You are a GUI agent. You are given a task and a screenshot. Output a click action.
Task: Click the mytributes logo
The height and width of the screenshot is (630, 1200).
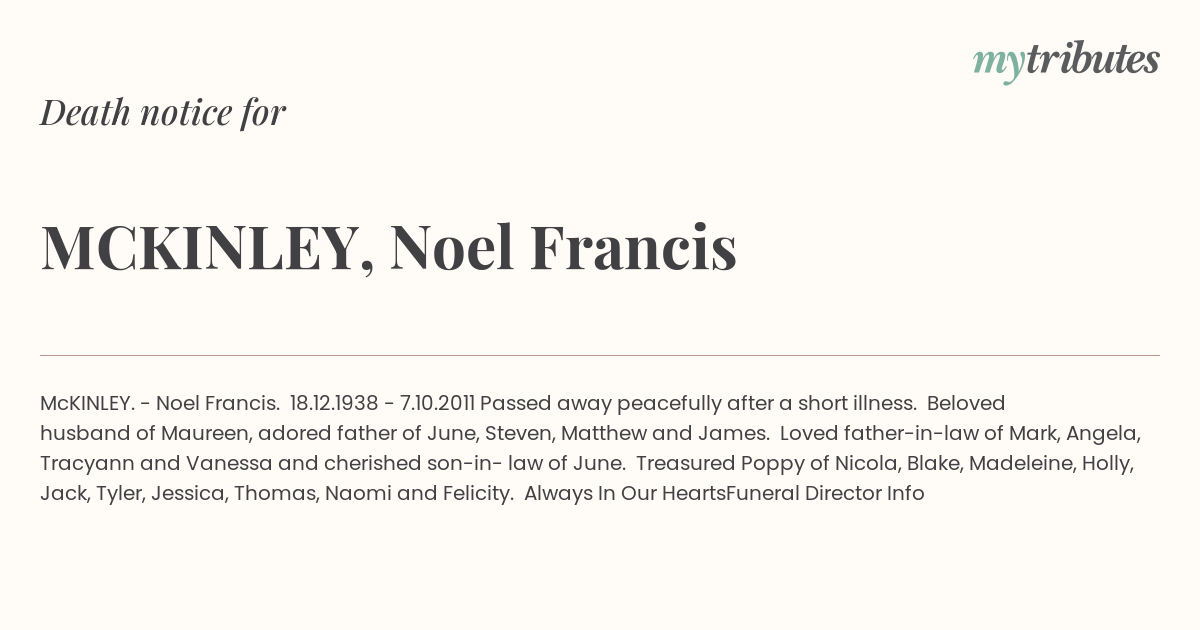[x=1066, y=60]
